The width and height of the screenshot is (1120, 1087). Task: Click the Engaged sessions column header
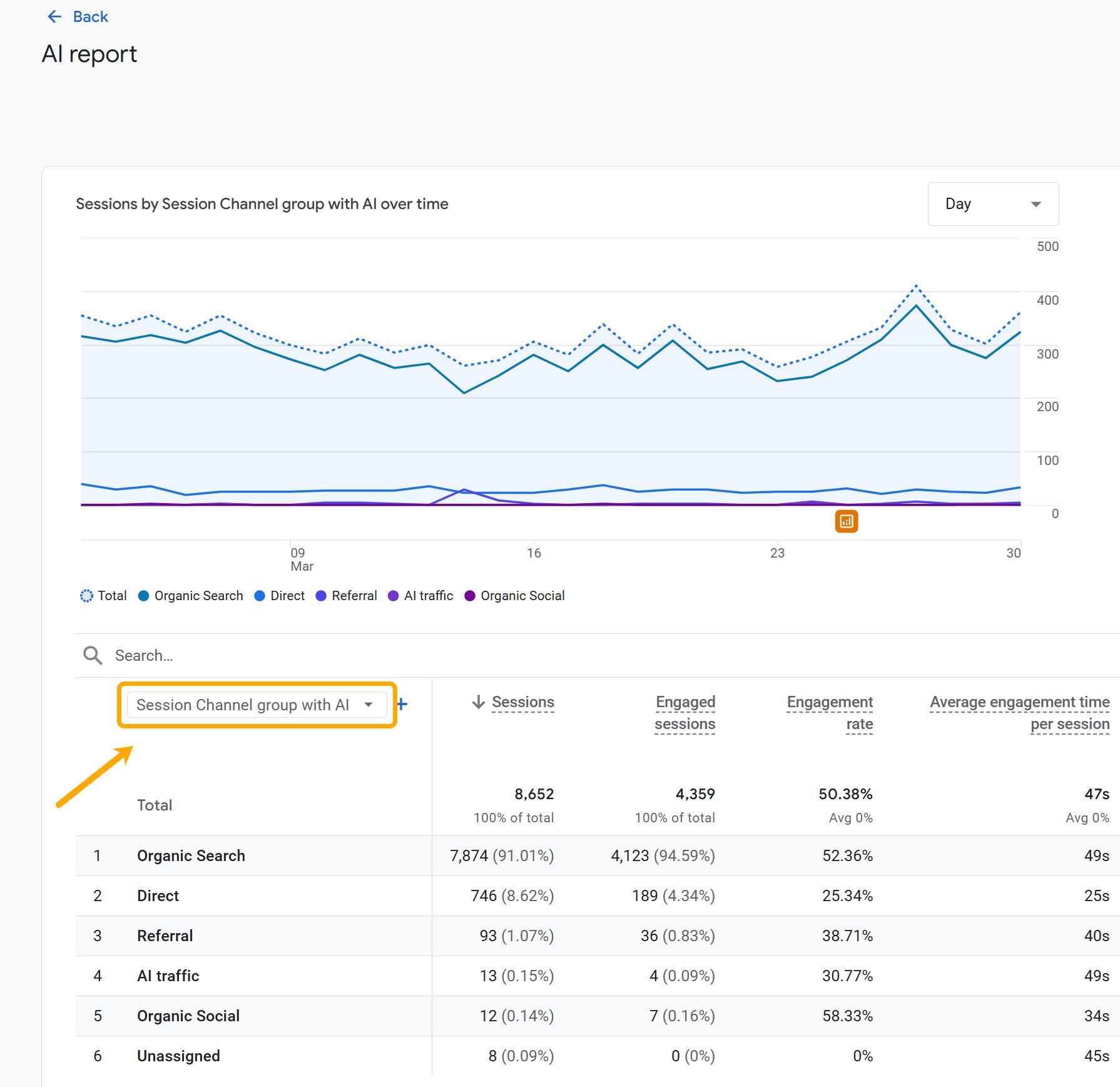coord(685,712)
